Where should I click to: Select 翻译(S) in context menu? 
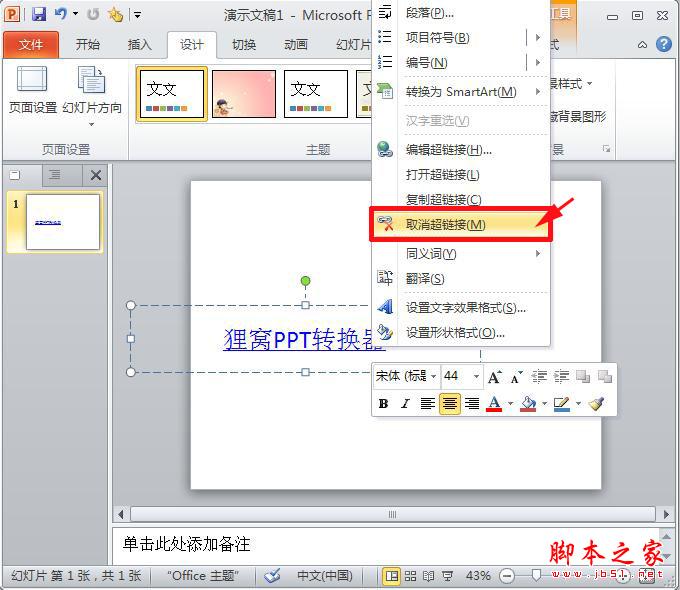click(461, 279)
